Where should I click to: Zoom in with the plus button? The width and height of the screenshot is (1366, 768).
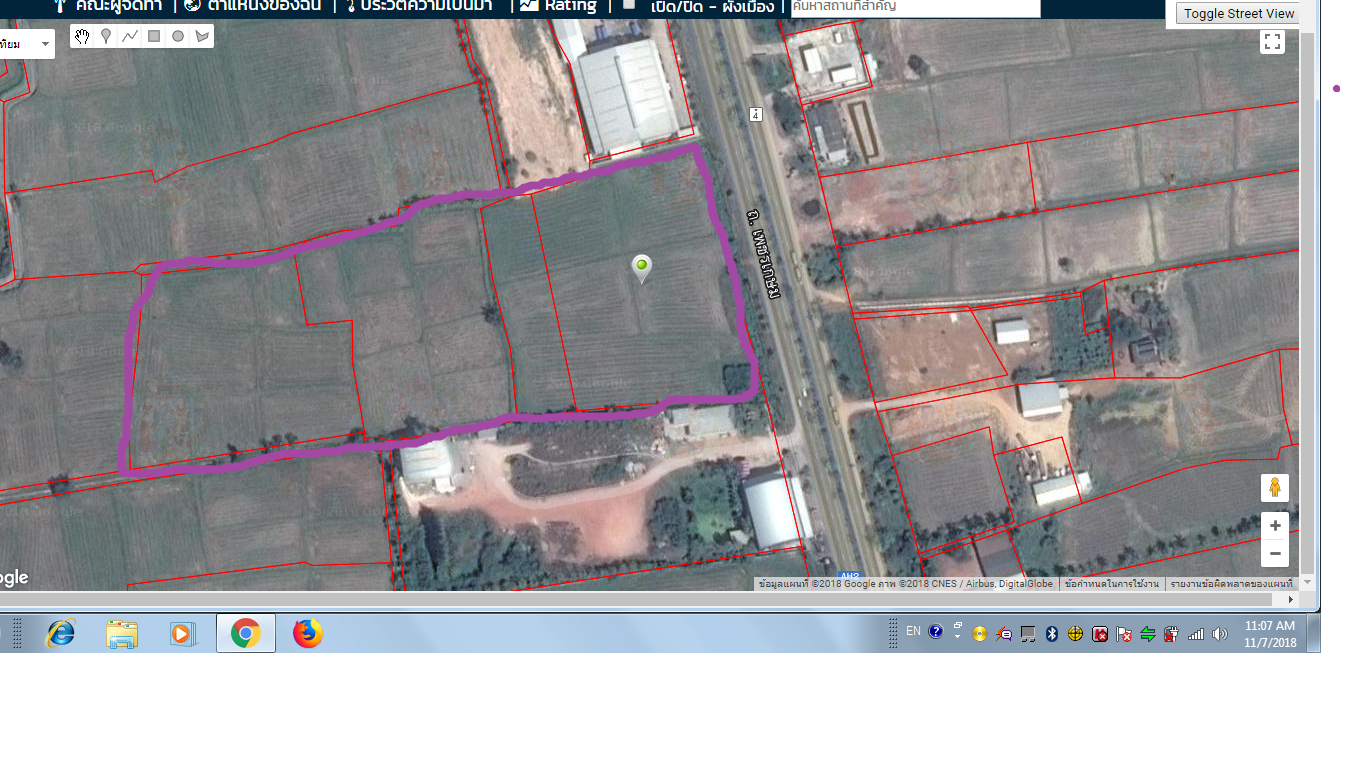(1275, 526)
